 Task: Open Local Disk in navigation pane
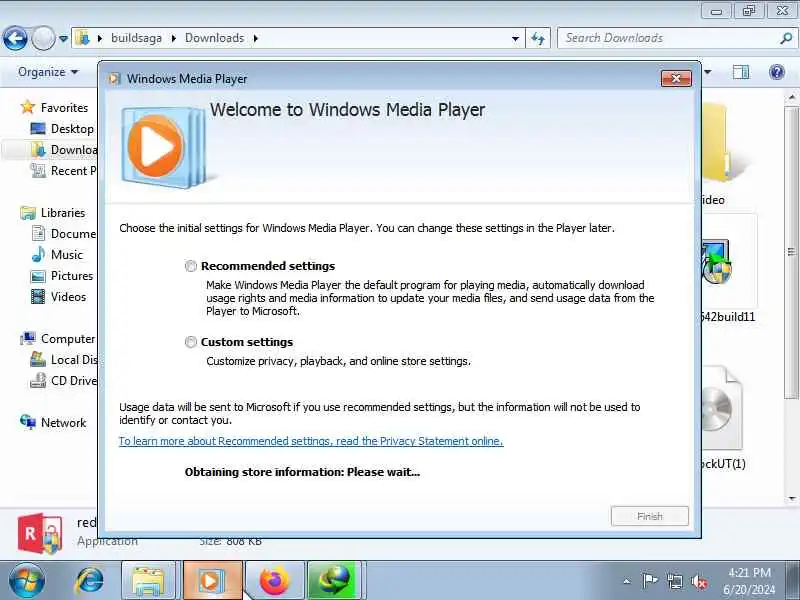point(74,360)
